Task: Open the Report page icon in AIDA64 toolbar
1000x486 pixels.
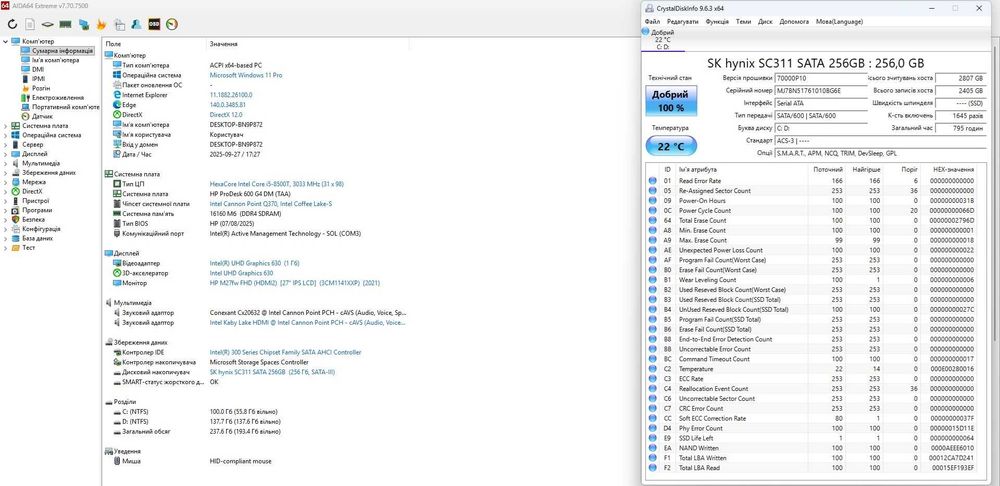Action: (29, 25)
